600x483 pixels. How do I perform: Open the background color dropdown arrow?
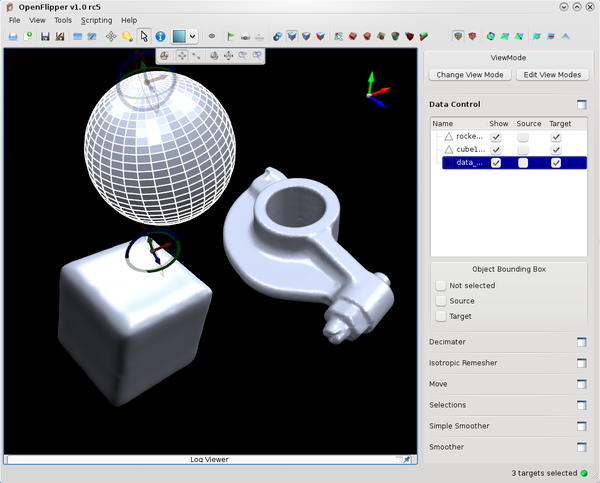tap(194, 36)
